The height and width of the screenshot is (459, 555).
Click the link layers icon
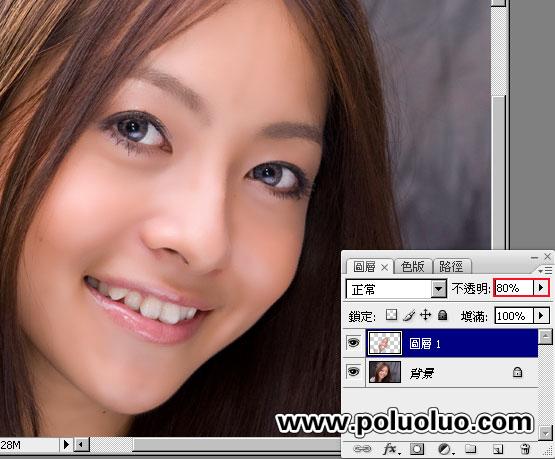[362, 449]
